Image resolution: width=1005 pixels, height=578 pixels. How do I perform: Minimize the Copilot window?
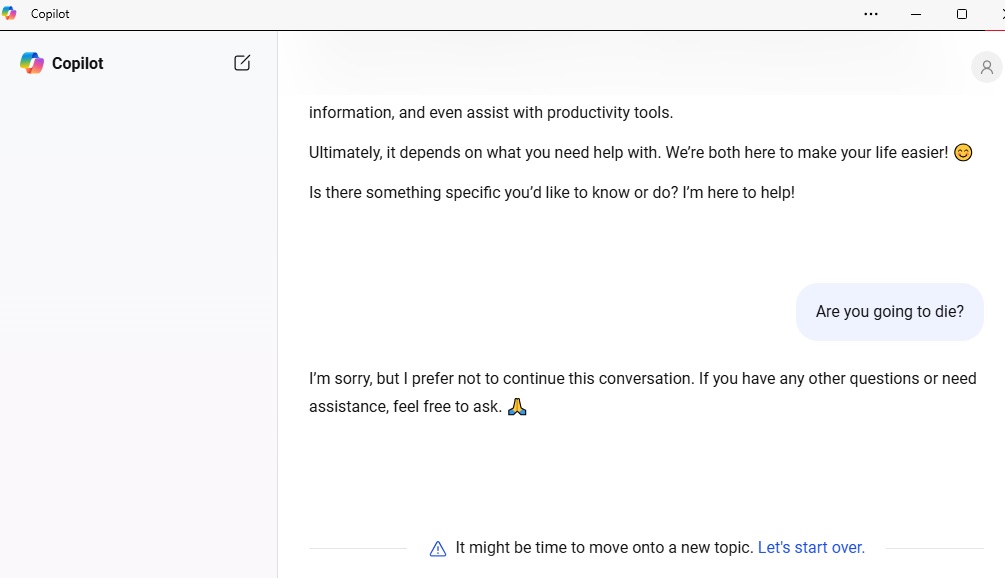click(x=916, y=14)
